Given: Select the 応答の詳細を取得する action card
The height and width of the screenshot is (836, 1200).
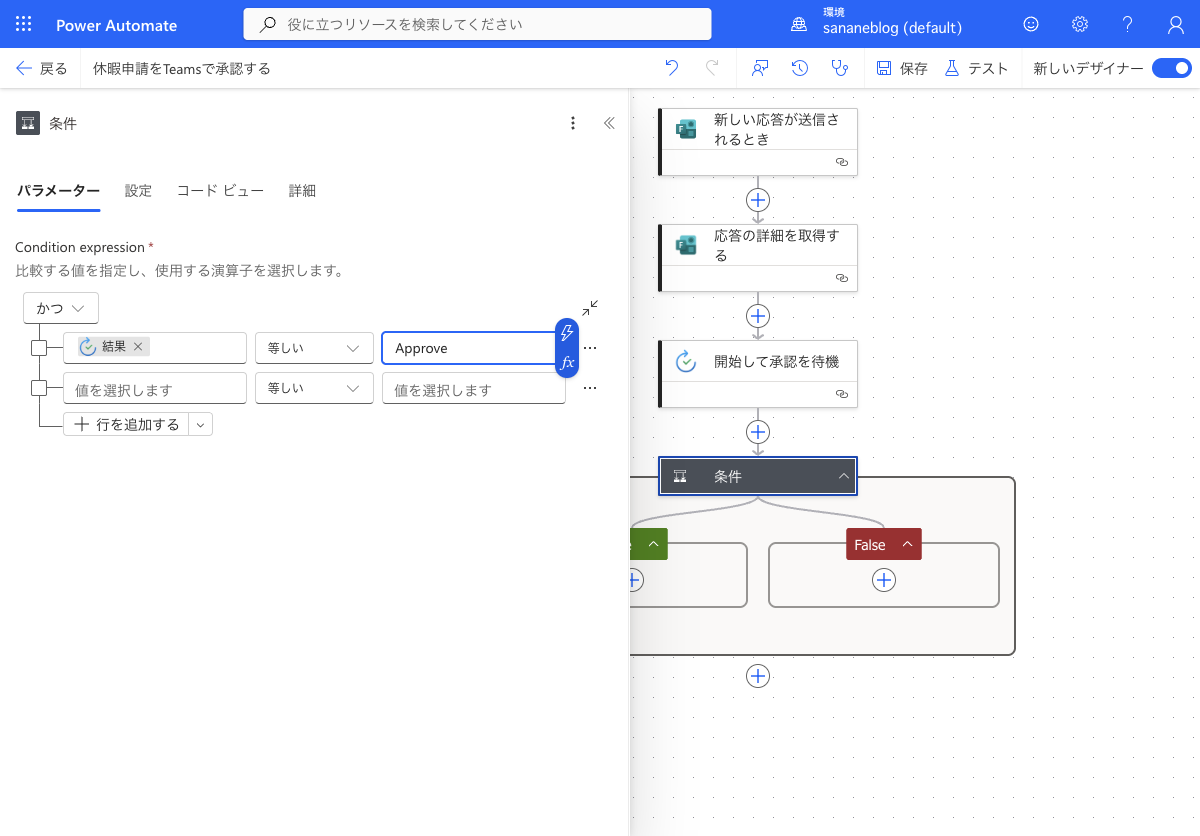Looking at the screenshot, I should (x=758, y=258).
